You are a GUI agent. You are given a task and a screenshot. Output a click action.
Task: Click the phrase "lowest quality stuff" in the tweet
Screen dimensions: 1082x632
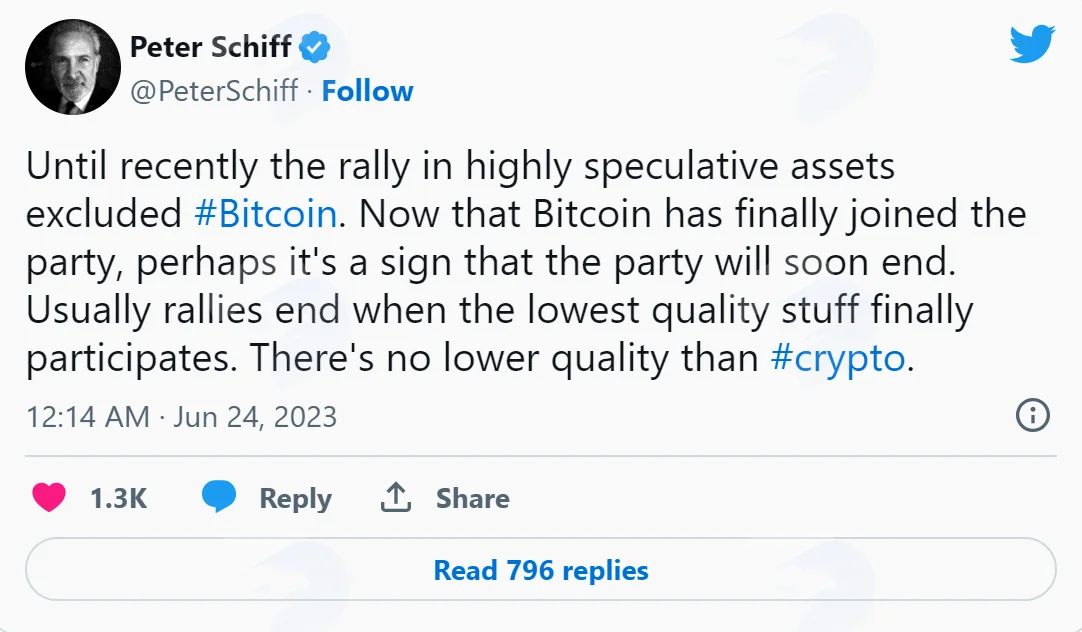coord(694,310)
